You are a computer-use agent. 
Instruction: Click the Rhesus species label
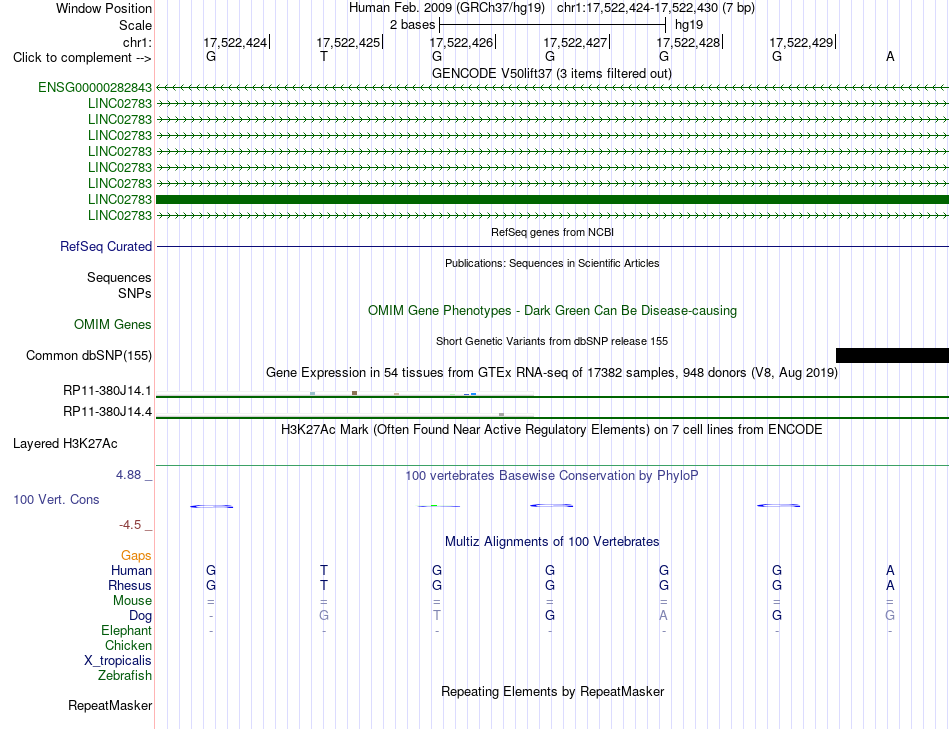130,585
